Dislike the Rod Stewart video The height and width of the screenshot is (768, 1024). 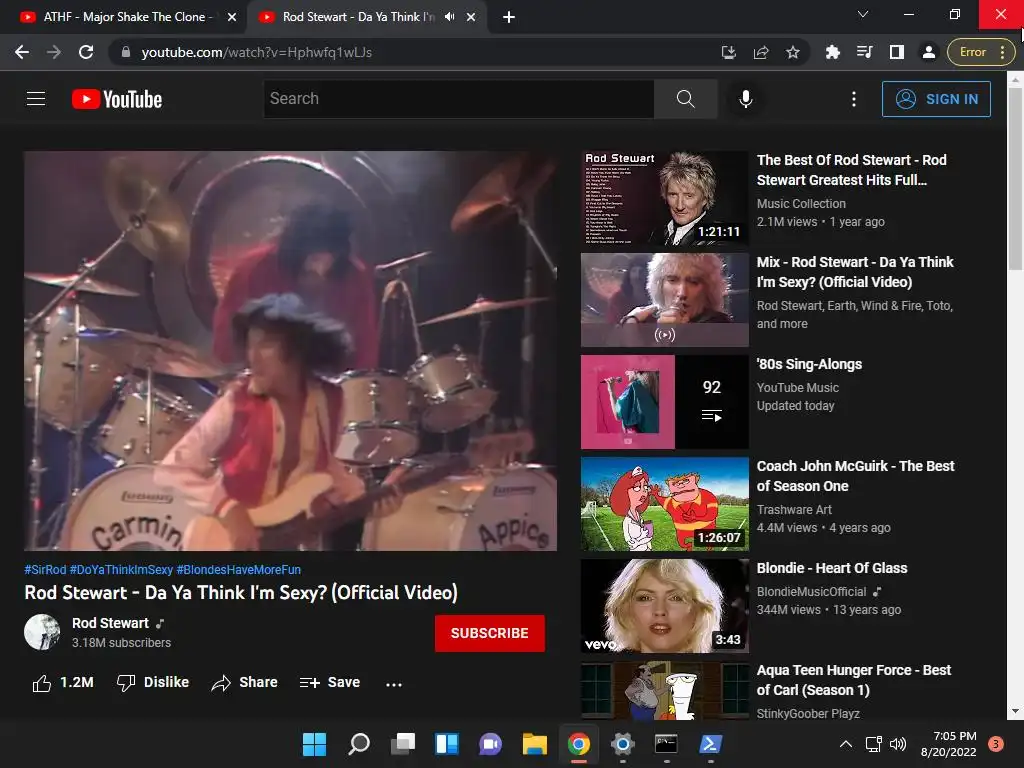click(153, 682)
